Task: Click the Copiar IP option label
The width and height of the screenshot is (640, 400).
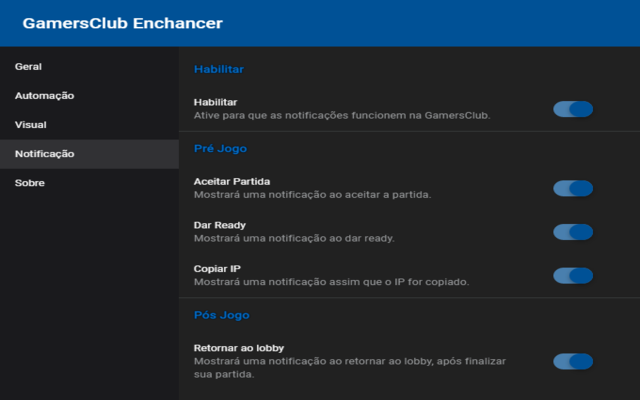Action: [x=217, y=269]
